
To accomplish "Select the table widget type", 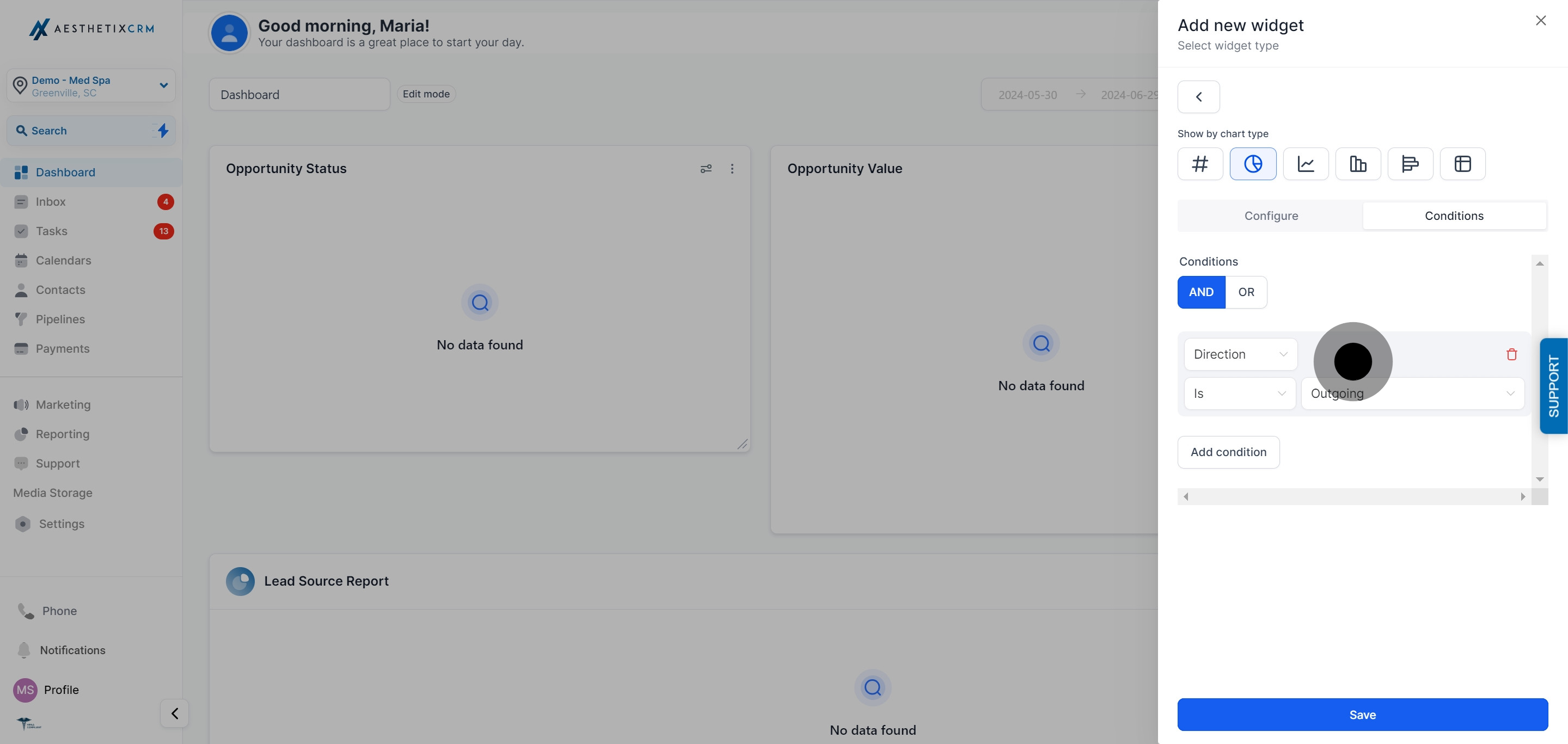I will (x=1463, y=164).
